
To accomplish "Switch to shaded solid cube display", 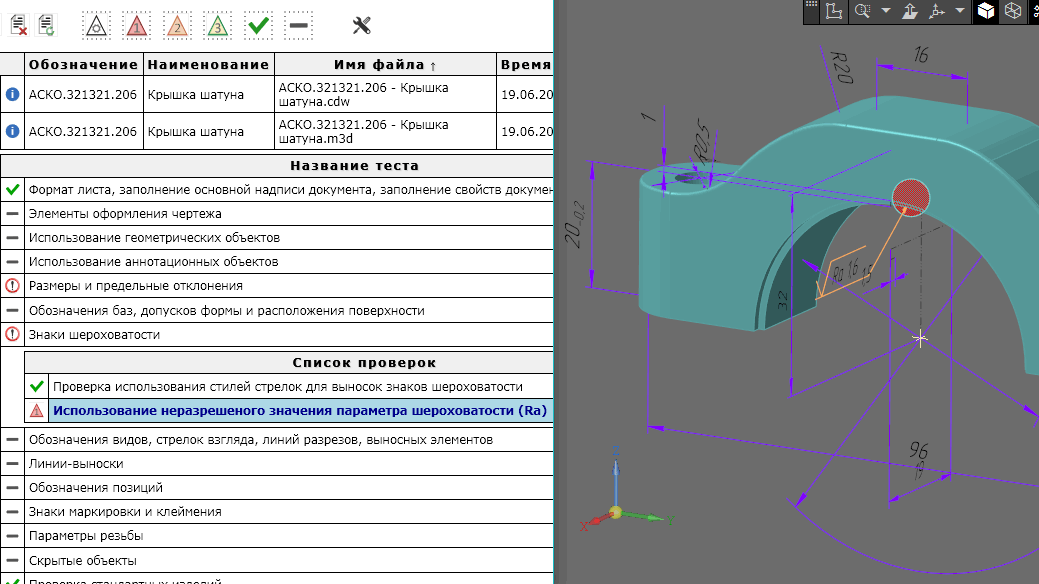I will [x=986, y=11].
